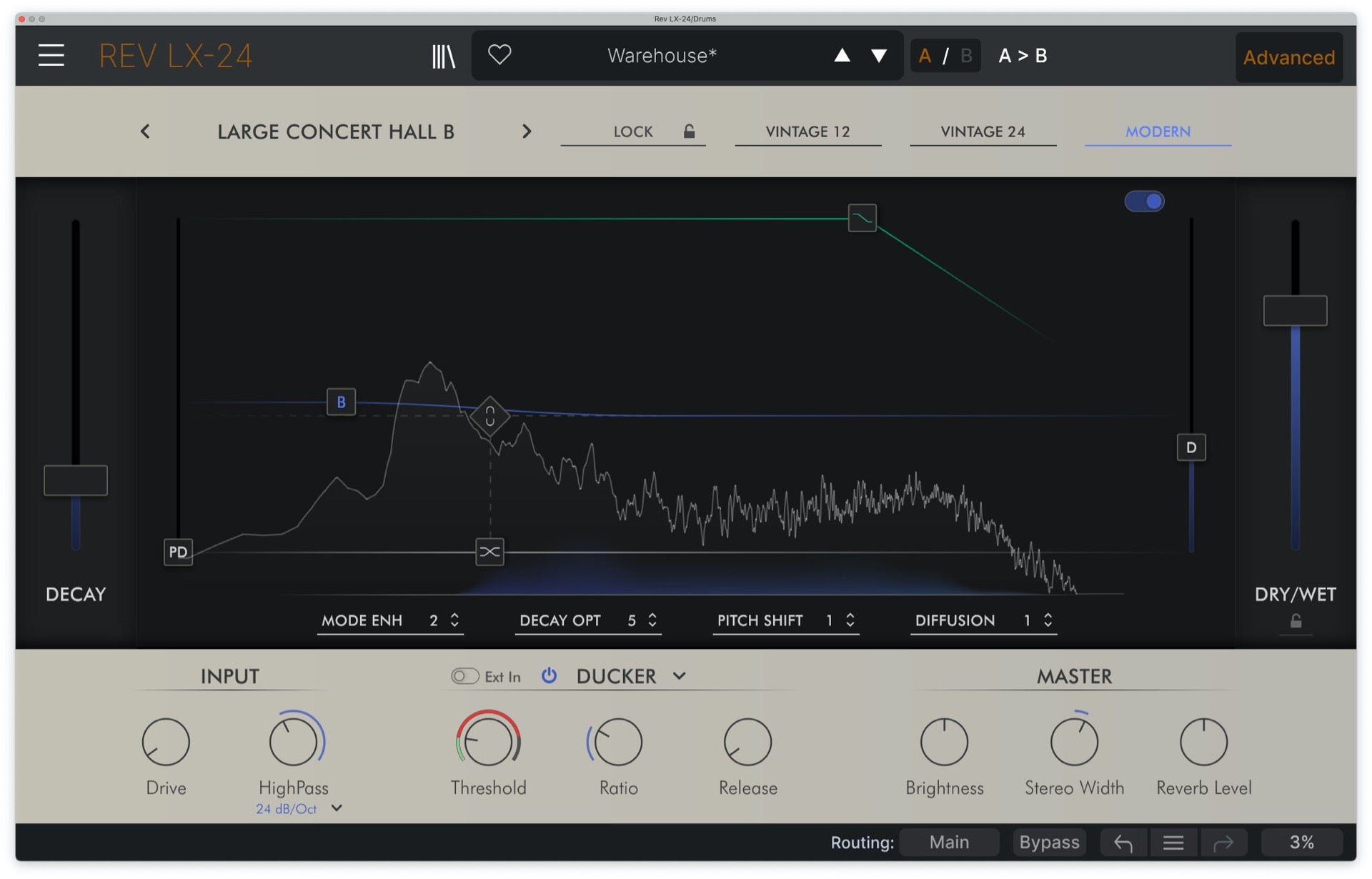The image size is (1372, 879).
Task: Favorite the Warehouse preset with heart icon
Action: pos(499,54)
